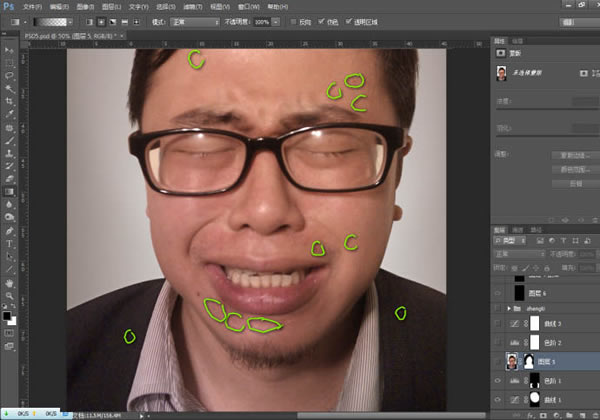
Task: Open the gradient picker dropdown arrow
Action: [70, 22]
